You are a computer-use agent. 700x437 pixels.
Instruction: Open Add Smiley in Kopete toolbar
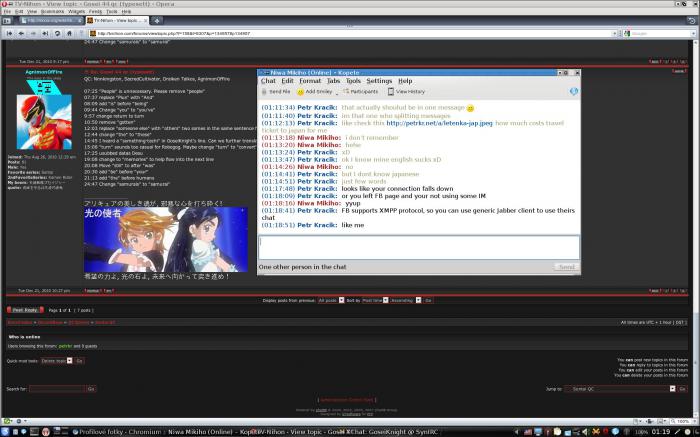(x=315, y=92)
